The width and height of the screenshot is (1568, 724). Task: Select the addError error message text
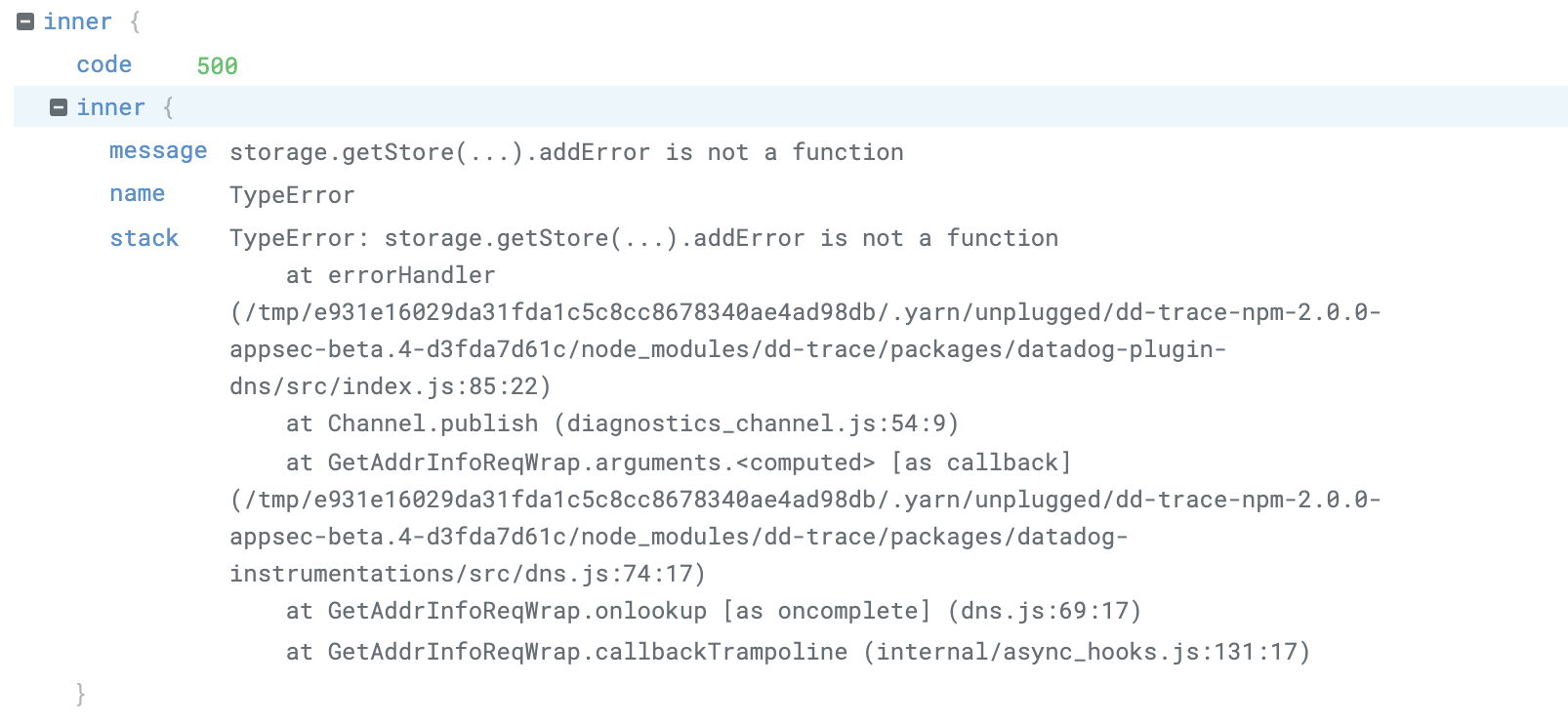pyautogui.click(x=566, y=152)
